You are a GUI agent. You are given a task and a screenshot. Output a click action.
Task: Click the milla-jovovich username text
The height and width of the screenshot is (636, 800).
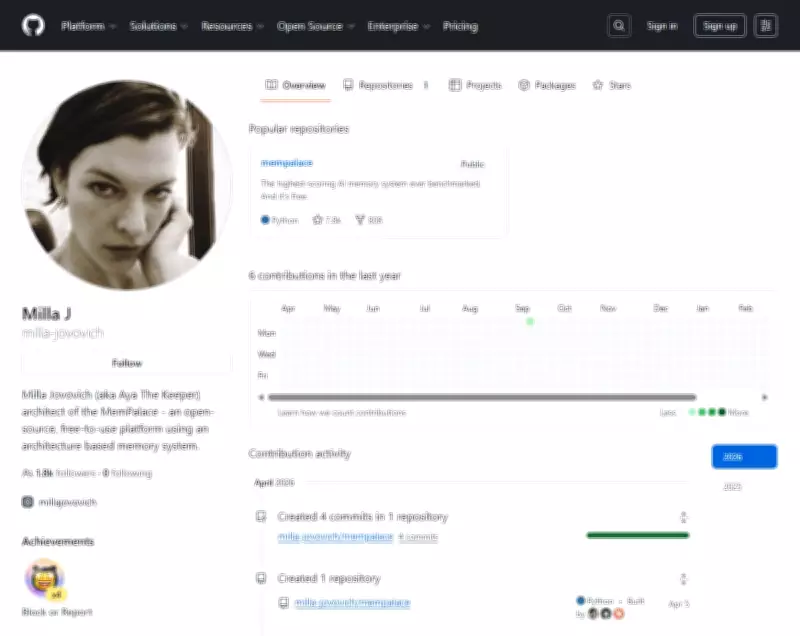click(63, 333)
